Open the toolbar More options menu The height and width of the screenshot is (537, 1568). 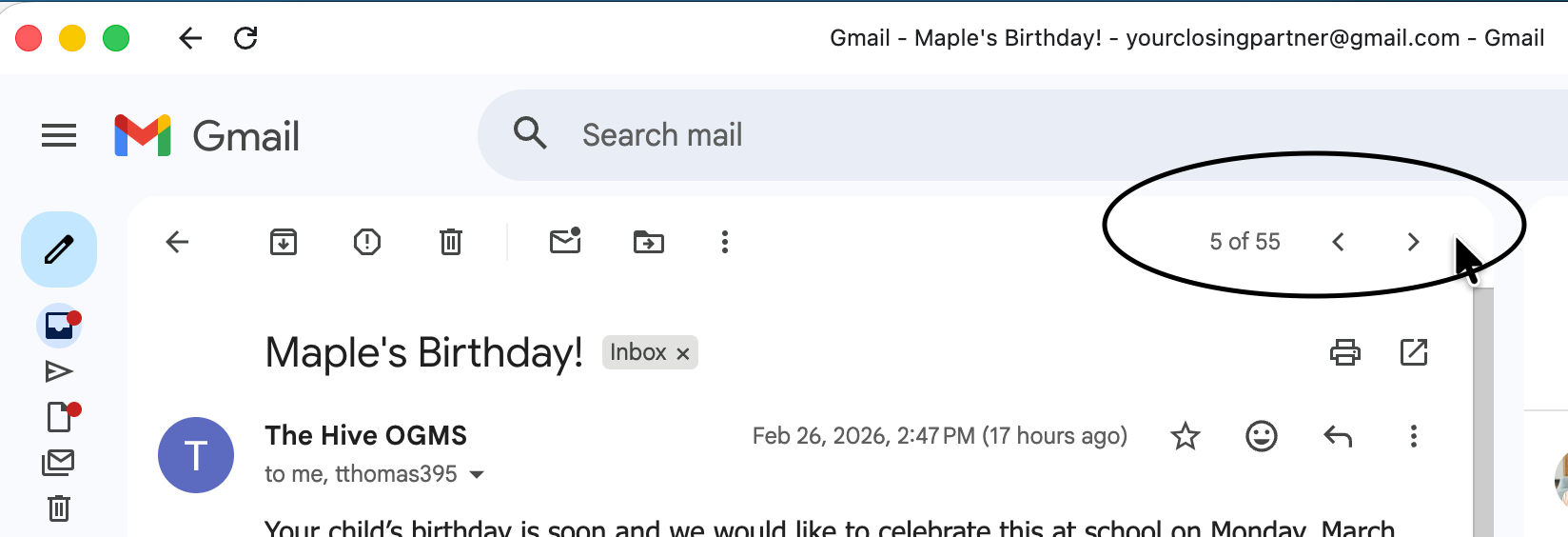click(725, 242)
